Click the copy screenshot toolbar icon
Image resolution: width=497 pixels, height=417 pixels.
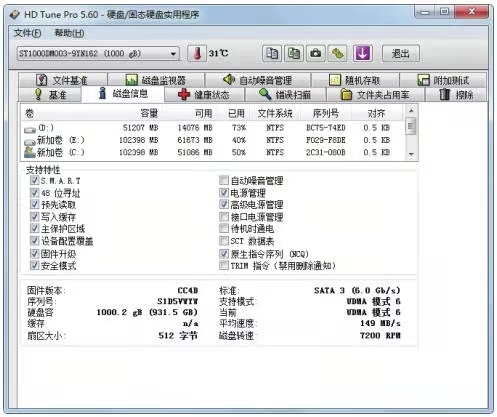coord(294,53)
